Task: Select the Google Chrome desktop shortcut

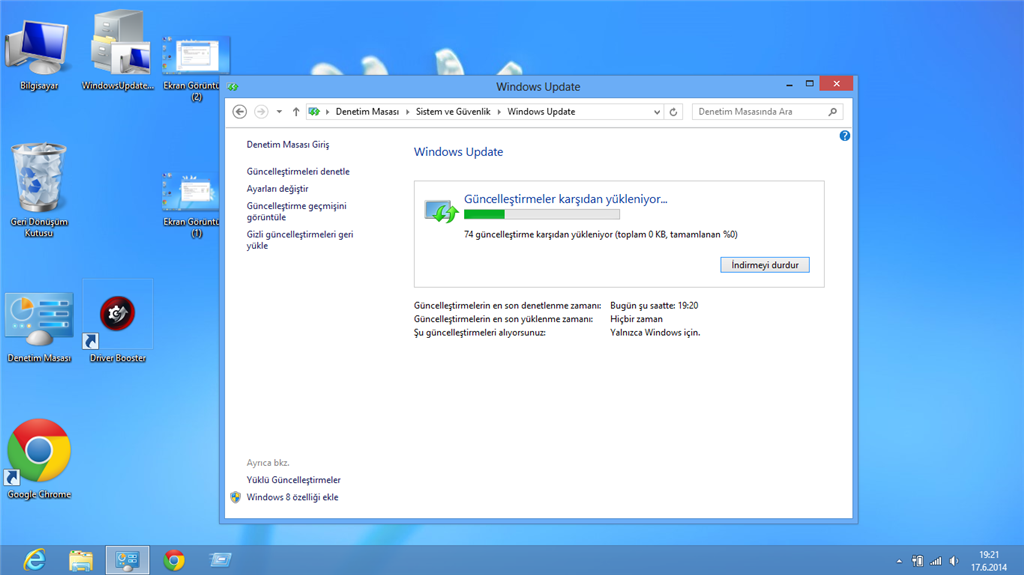Action: coord(39,459)
